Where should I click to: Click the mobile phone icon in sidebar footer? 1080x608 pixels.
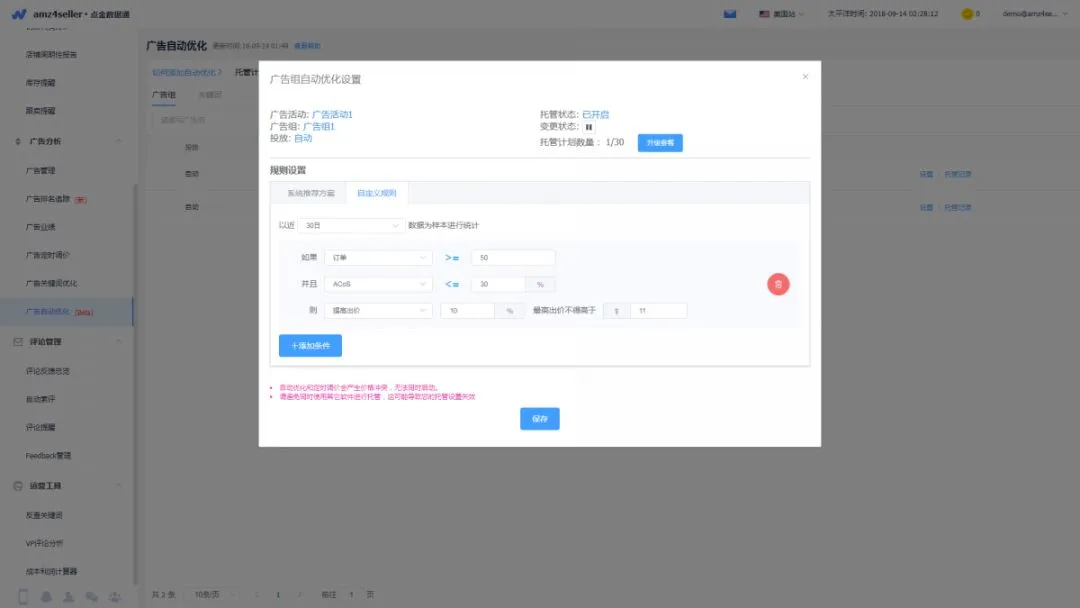click(23, 597)
